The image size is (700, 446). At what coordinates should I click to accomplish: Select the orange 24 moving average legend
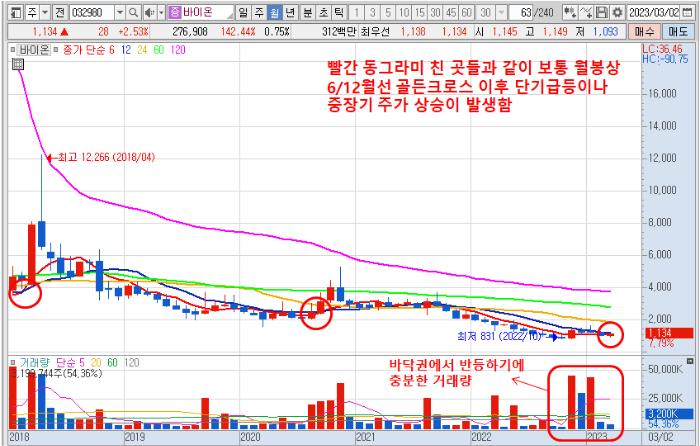[142, 50]
